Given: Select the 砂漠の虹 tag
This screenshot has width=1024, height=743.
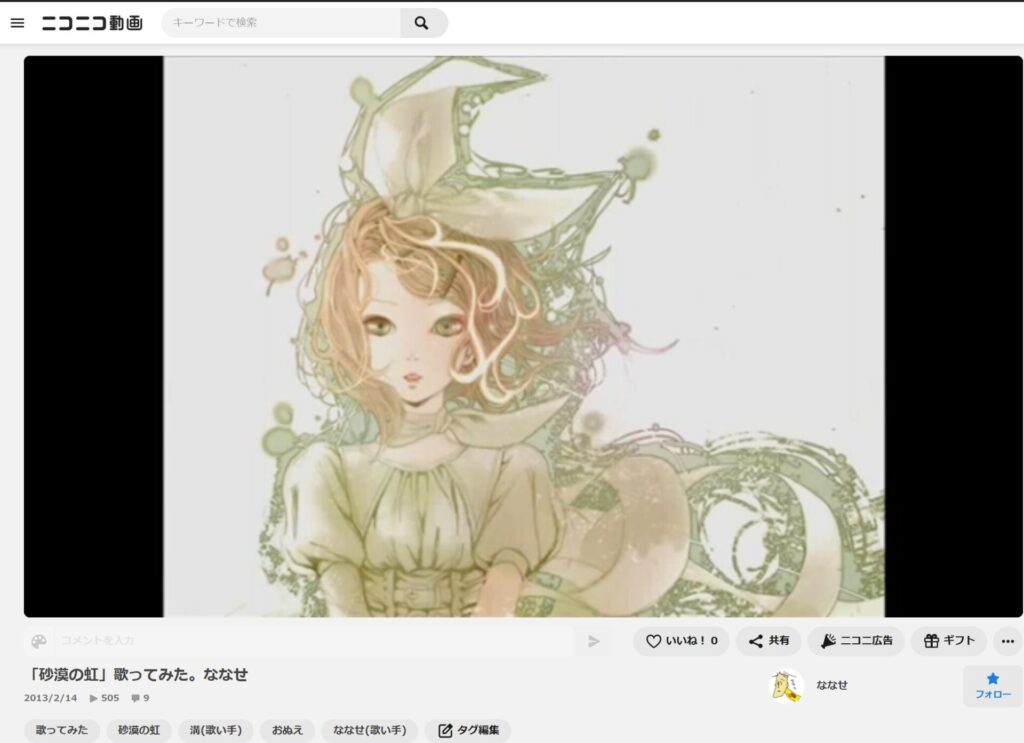Looking at the screenshot, I should pyautogui.click(x=139, y=730).
